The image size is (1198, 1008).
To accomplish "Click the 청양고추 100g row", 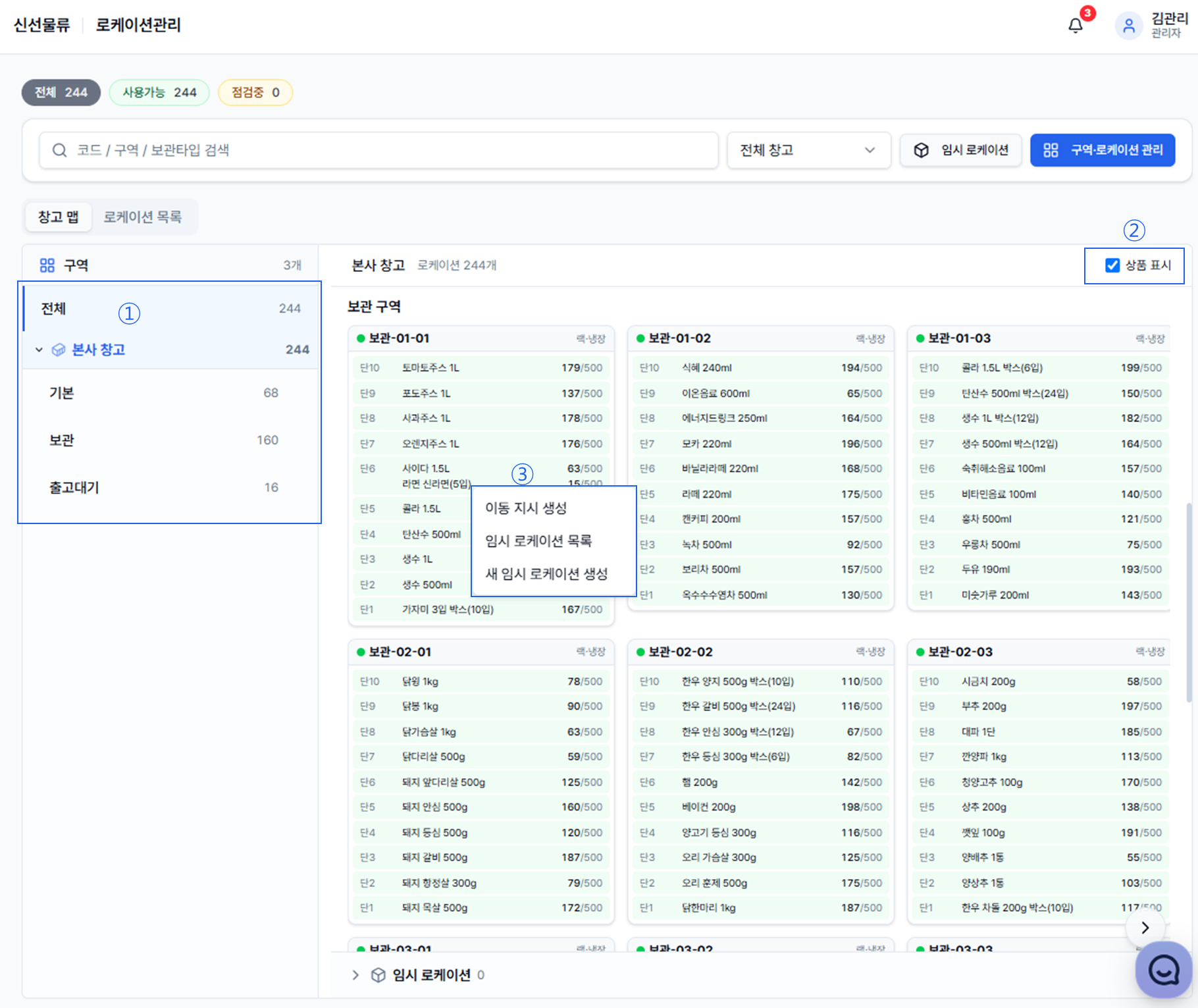I will pyautogui.click(x=1041, y=782).
